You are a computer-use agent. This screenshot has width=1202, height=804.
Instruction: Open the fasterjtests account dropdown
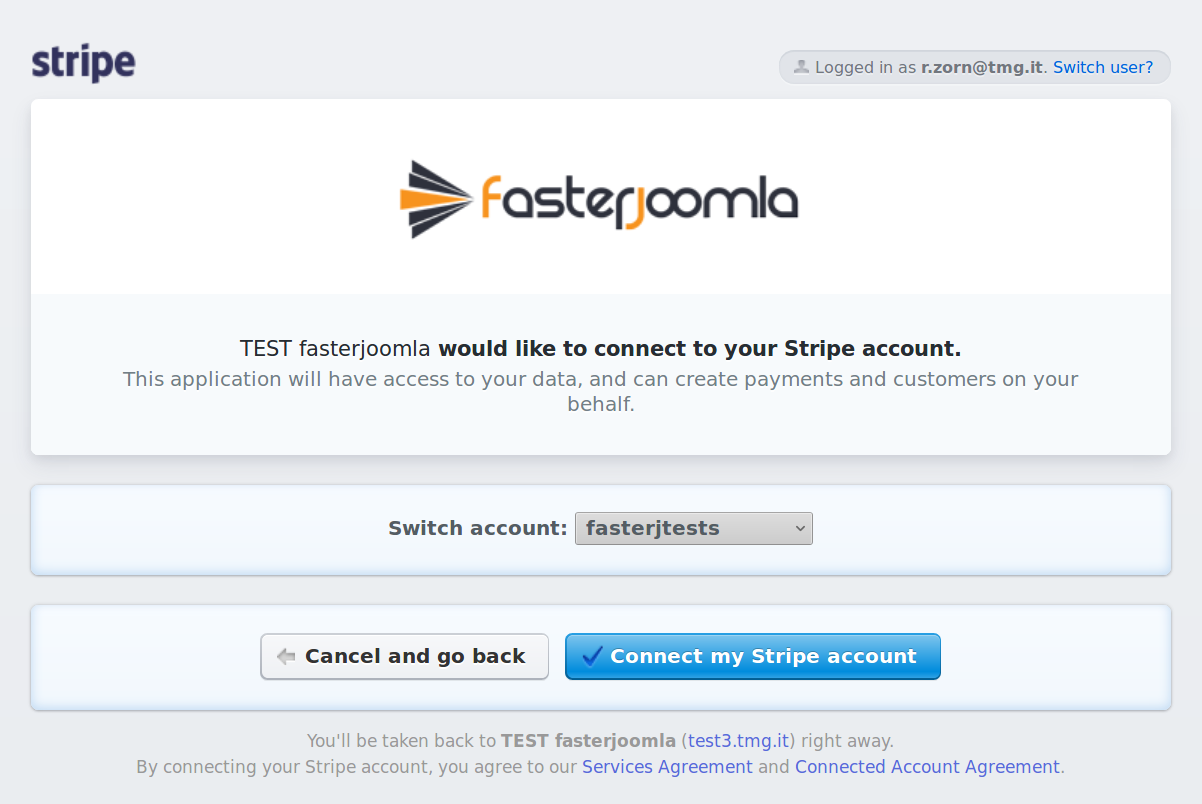694,528
